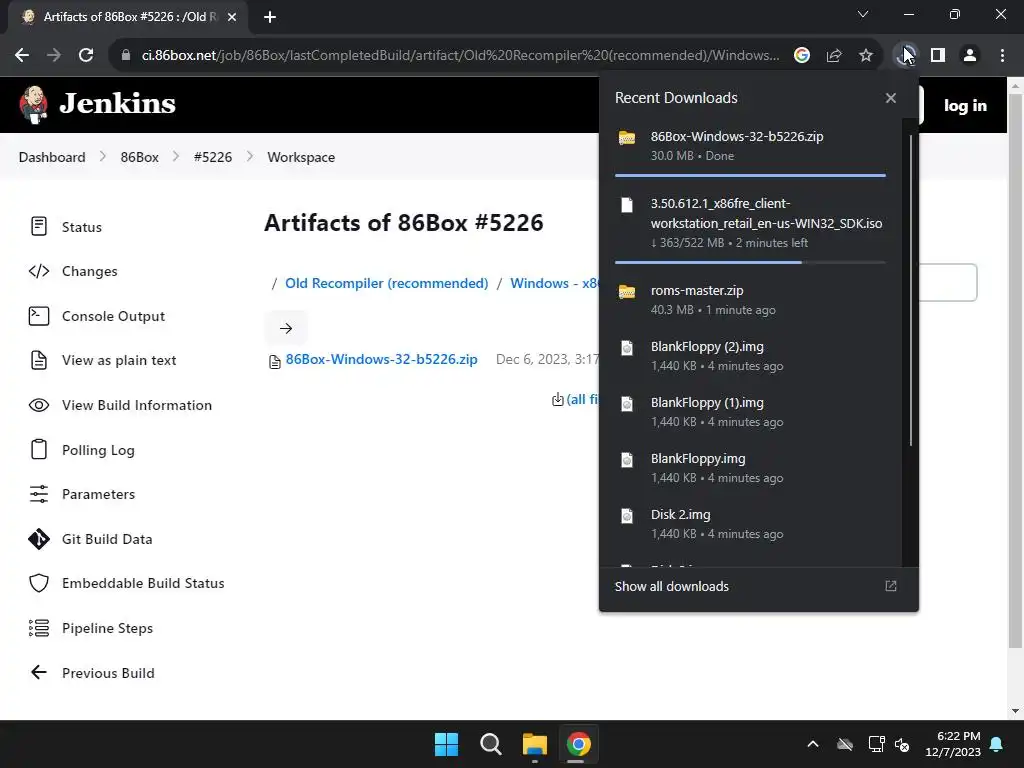Open a new browser tab
1024x768 pixels.
270,17
